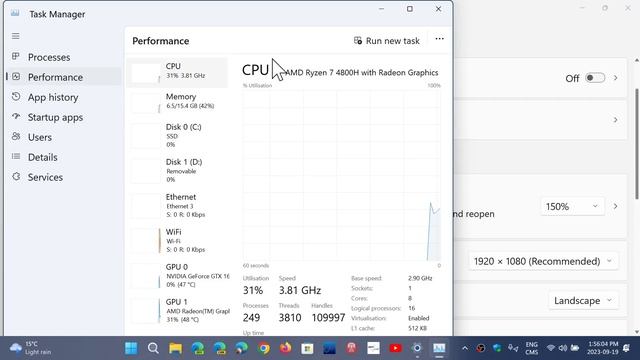Click the CPU utilisation graph area
The height and width of the screenshot is (360, 640).
(342, 176)
